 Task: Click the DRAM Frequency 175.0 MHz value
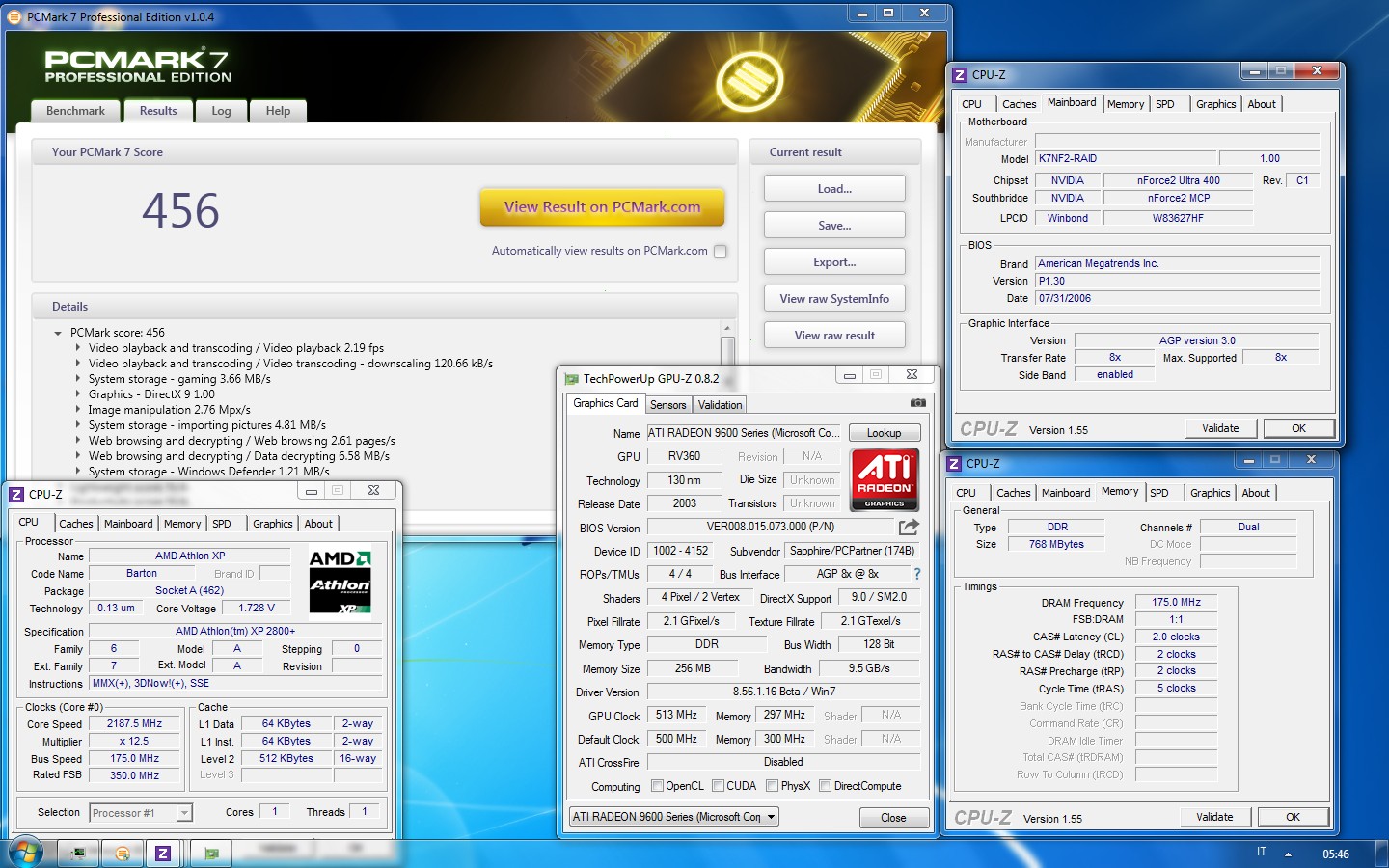[1176, 602]
